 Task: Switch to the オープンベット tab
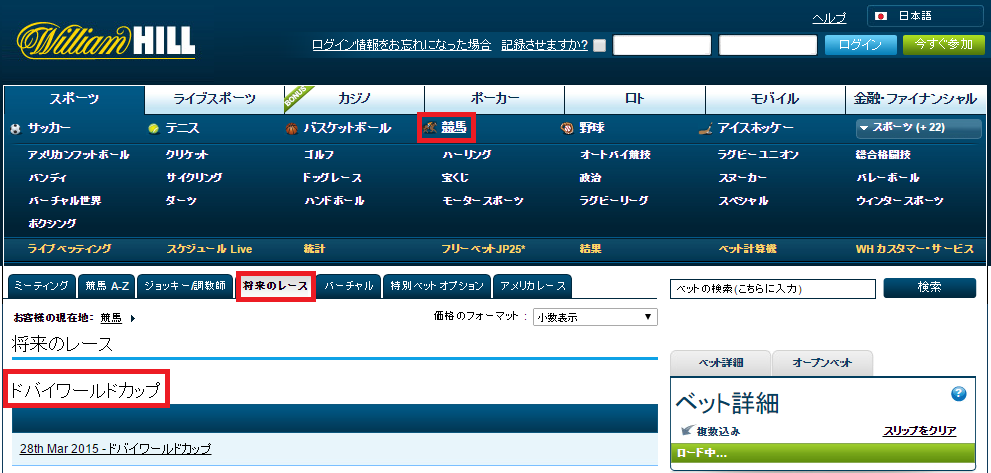click(x=822, y=363)
